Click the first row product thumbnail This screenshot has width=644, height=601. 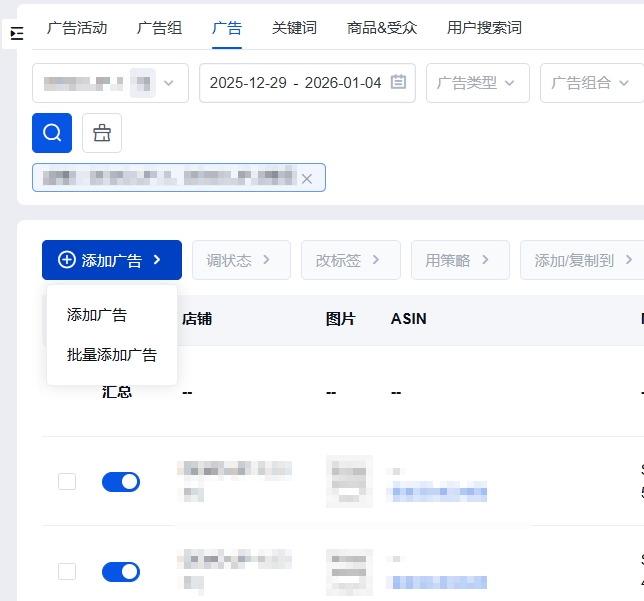349,481
